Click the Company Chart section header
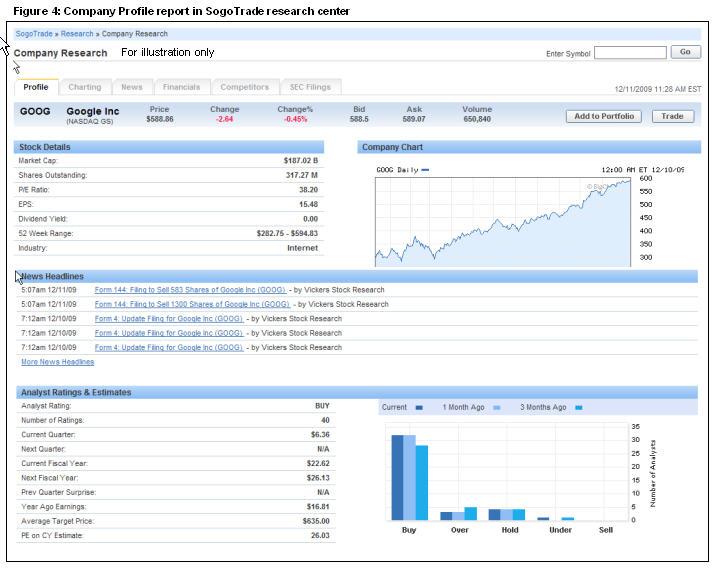713x568 pixels. (x=529, y=147)
